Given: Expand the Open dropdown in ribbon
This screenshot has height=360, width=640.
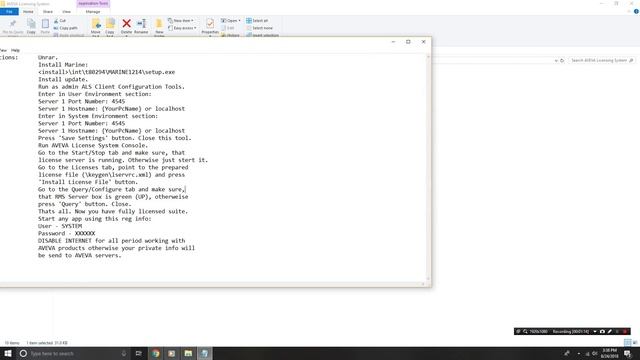Looking at the screenshot, I should (231, 20).
